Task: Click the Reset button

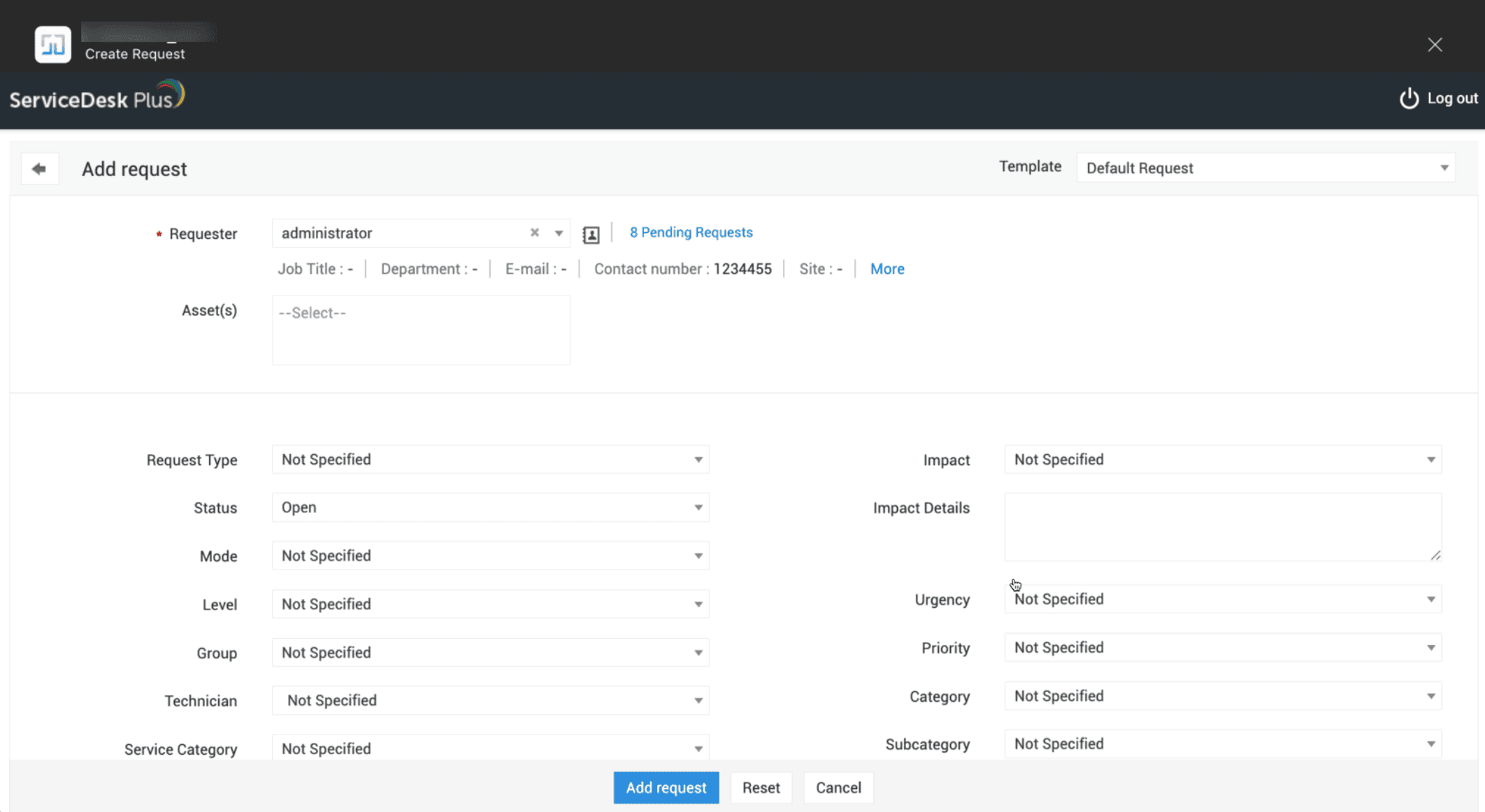Action: (x=761, y=788)
